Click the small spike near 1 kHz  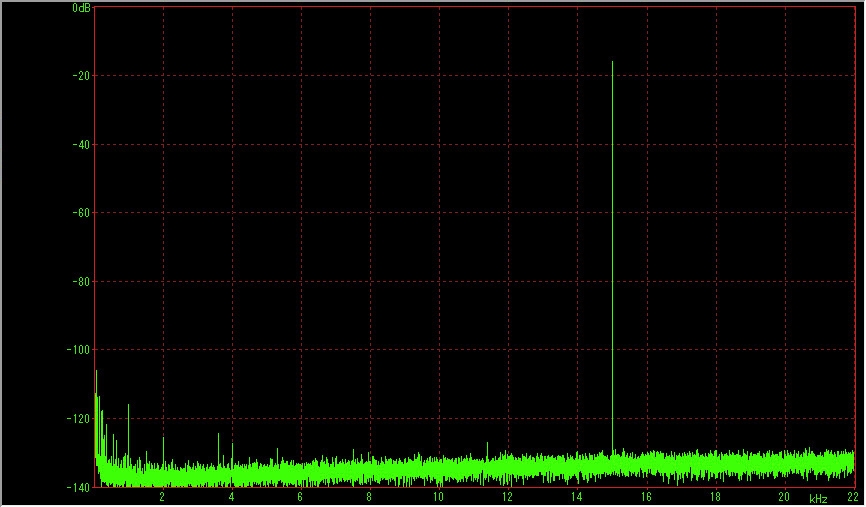tap(129, 431)
